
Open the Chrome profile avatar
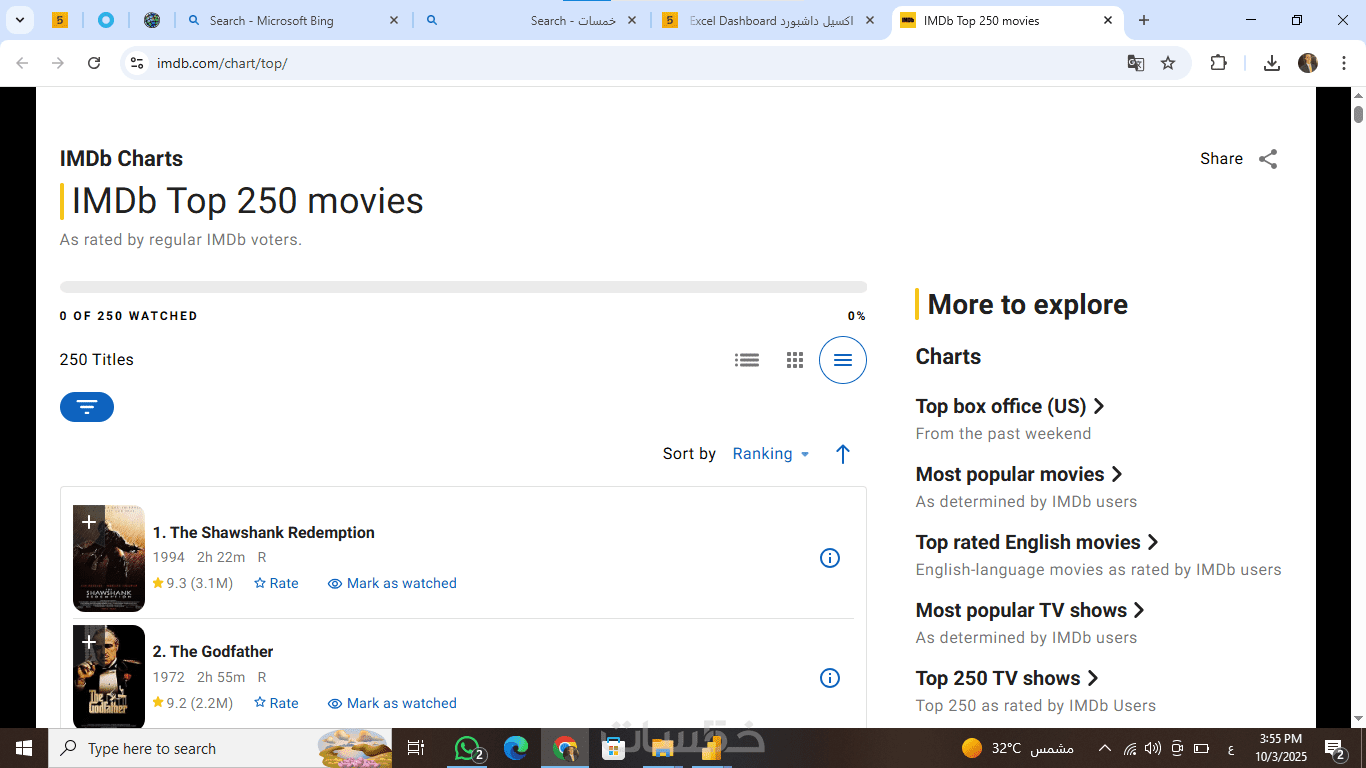(1308, 63)
